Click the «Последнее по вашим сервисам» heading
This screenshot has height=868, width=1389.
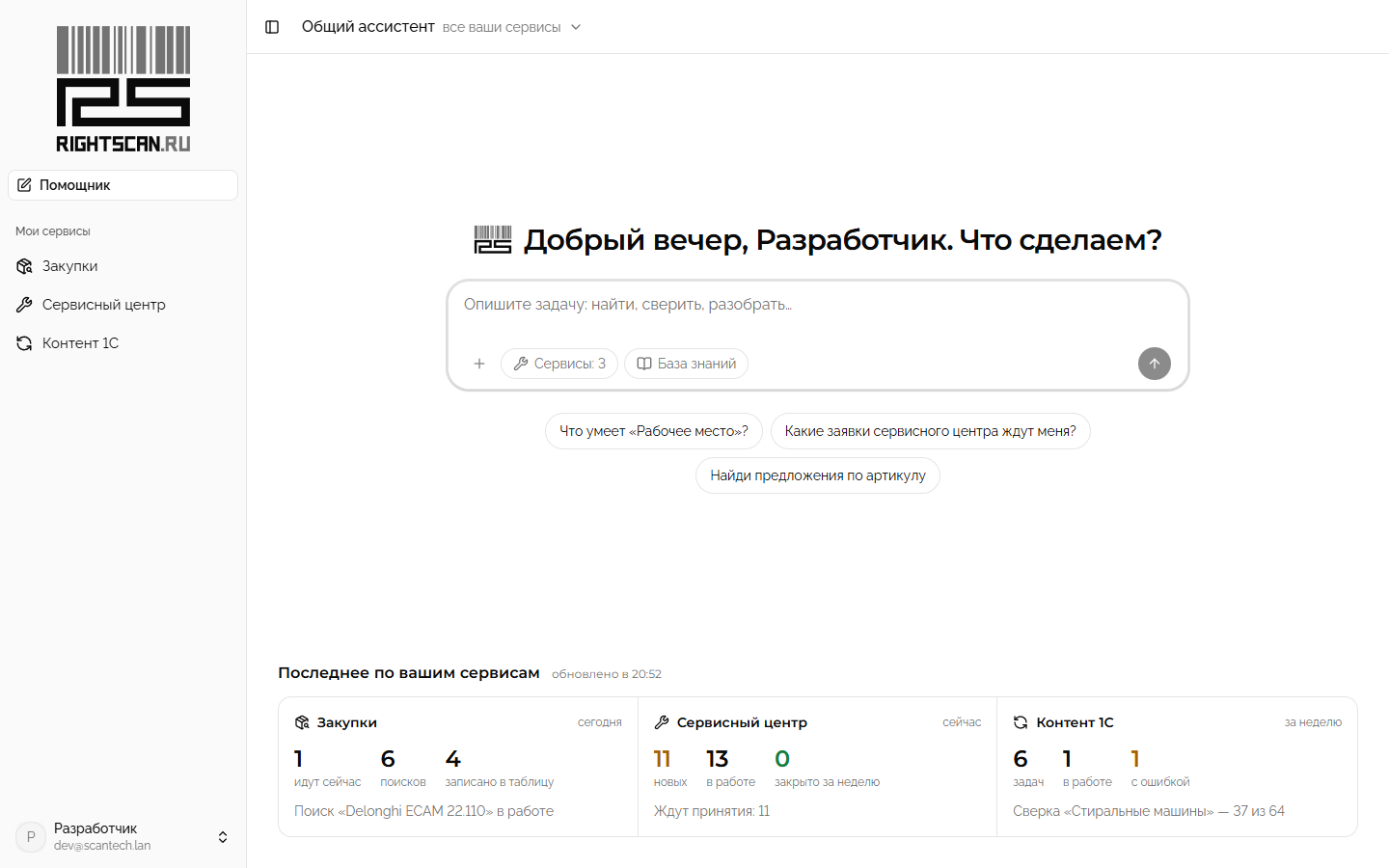[x=409, y=673]
